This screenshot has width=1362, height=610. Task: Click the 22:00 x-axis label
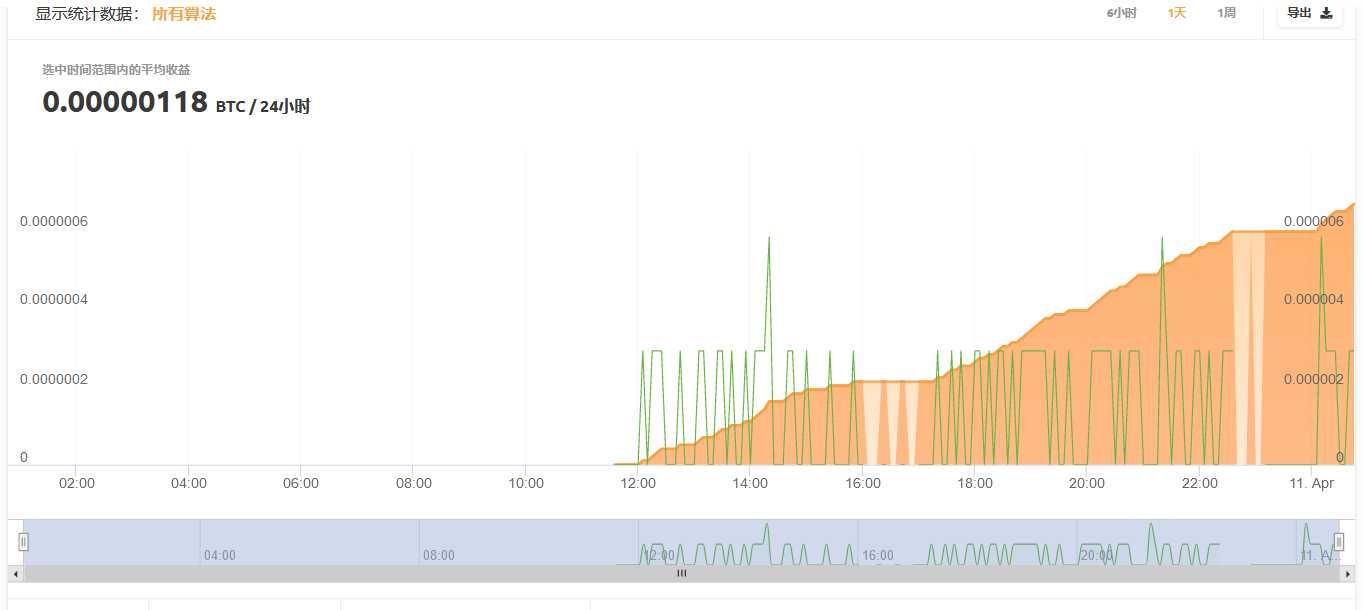pyautogui.click(x=1200, y=483)
